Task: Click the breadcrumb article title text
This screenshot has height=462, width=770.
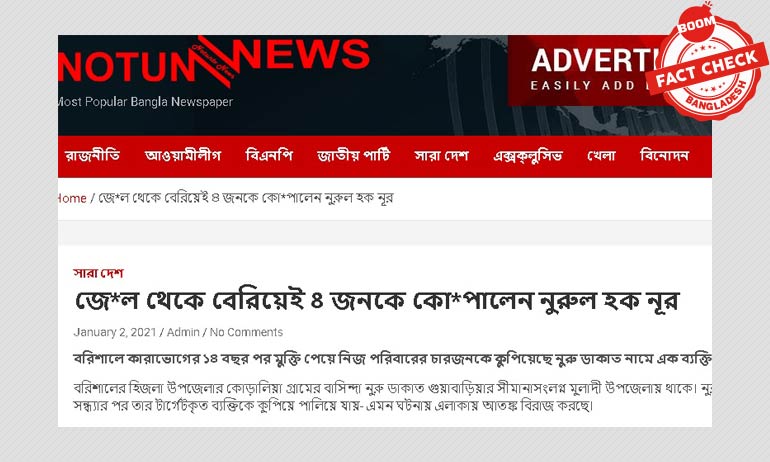Action: coord(246,198)
